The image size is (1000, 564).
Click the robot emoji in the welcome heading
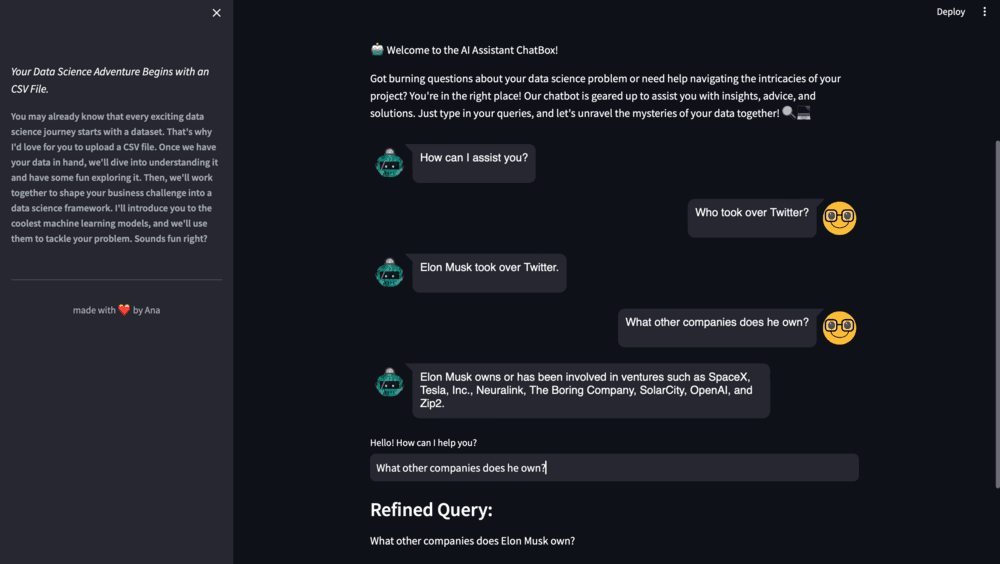[x=377, y=49]
